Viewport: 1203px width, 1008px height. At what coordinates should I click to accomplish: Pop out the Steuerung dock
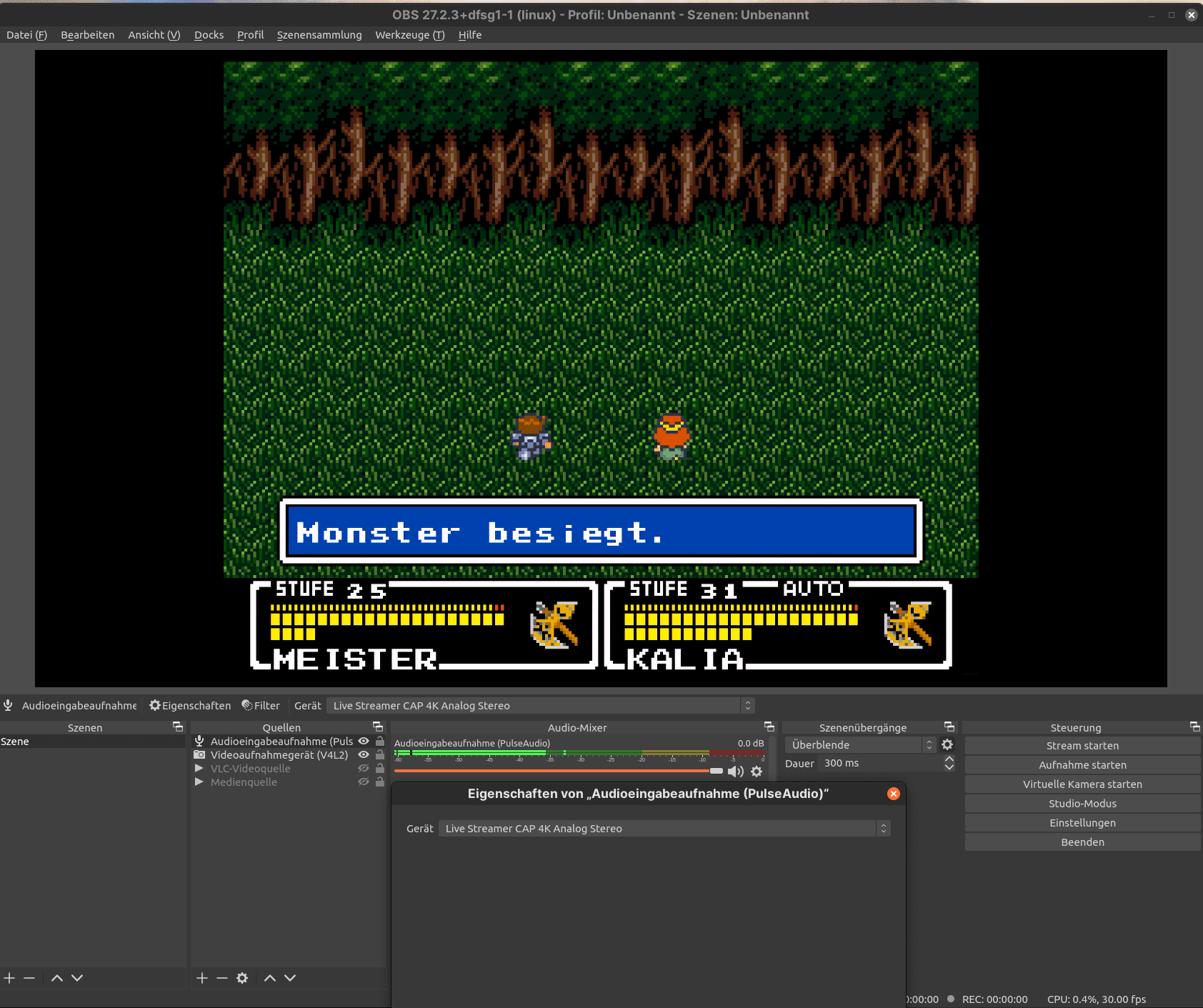point(1195,727)
